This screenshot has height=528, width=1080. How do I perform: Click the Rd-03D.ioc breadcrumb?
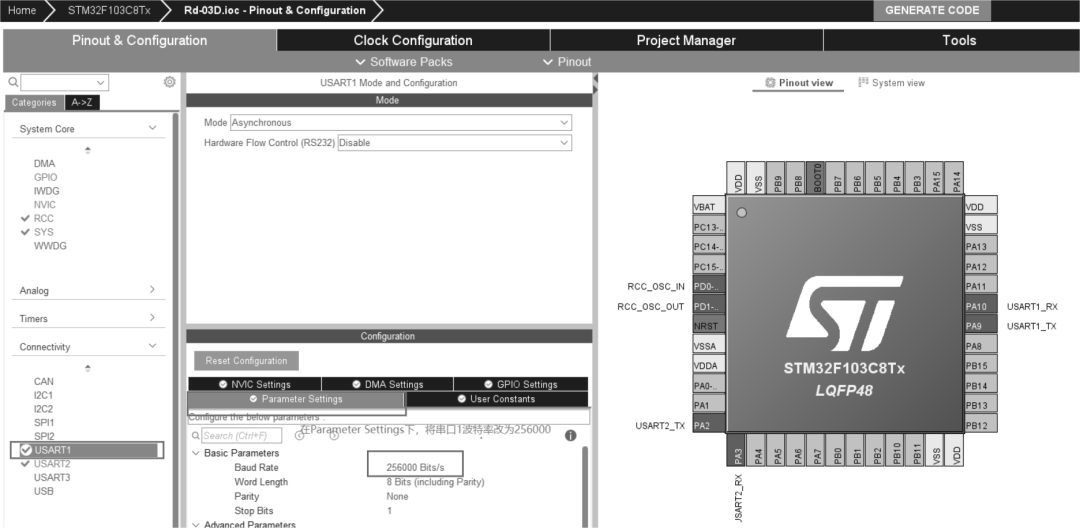pyautogui.click(x=275, y=10)
